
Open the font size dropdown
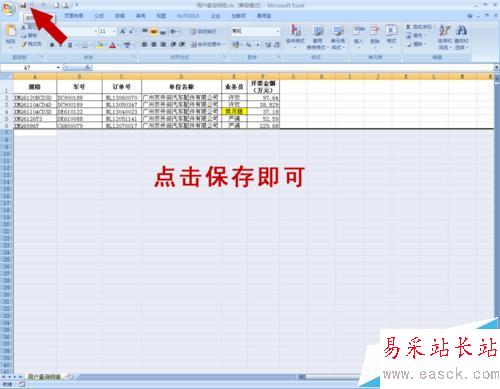[x=114, y=31]
